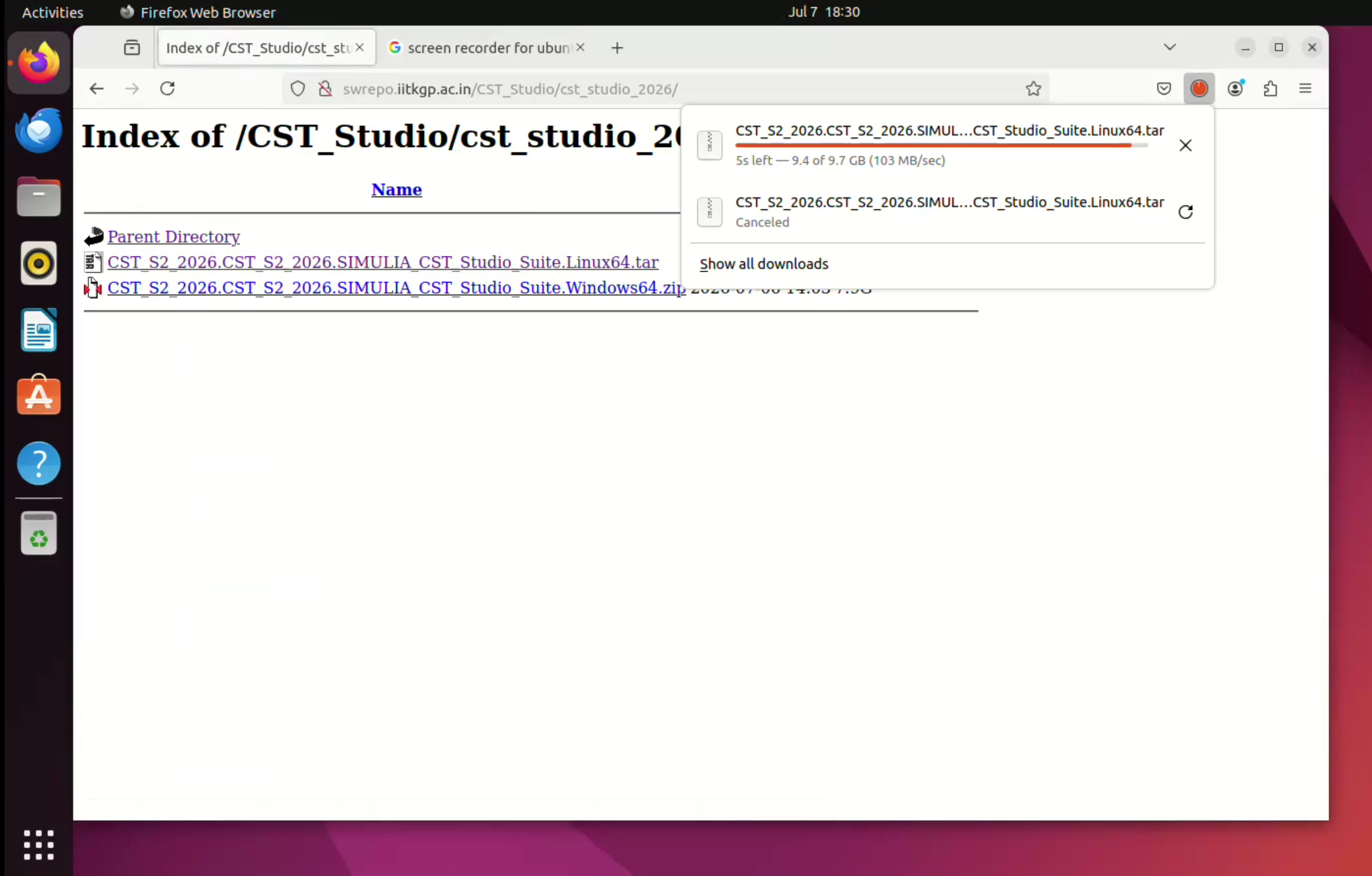Open the Firefox Web Browser app menu in top bar
Viewport: 1372px width, 876px height.
click(198, 12)
